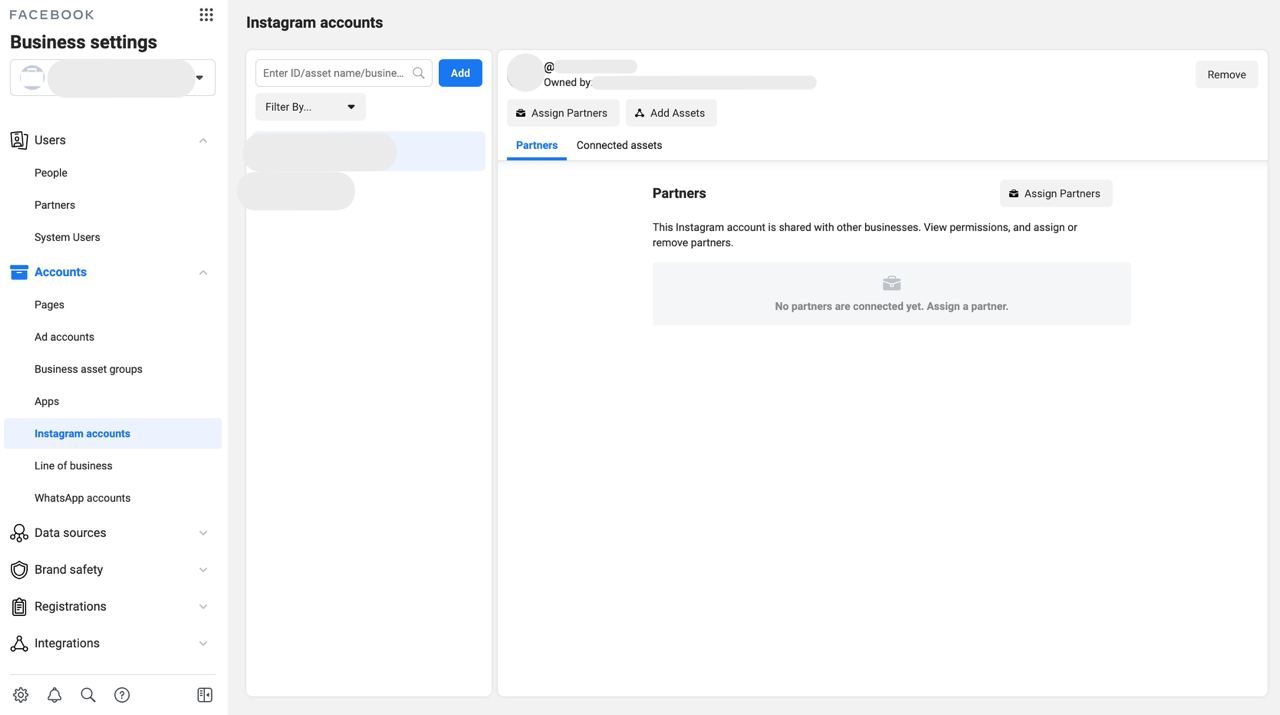Click the Instagram accounts page heading
1280x715 pixels.
pos(314,23)
